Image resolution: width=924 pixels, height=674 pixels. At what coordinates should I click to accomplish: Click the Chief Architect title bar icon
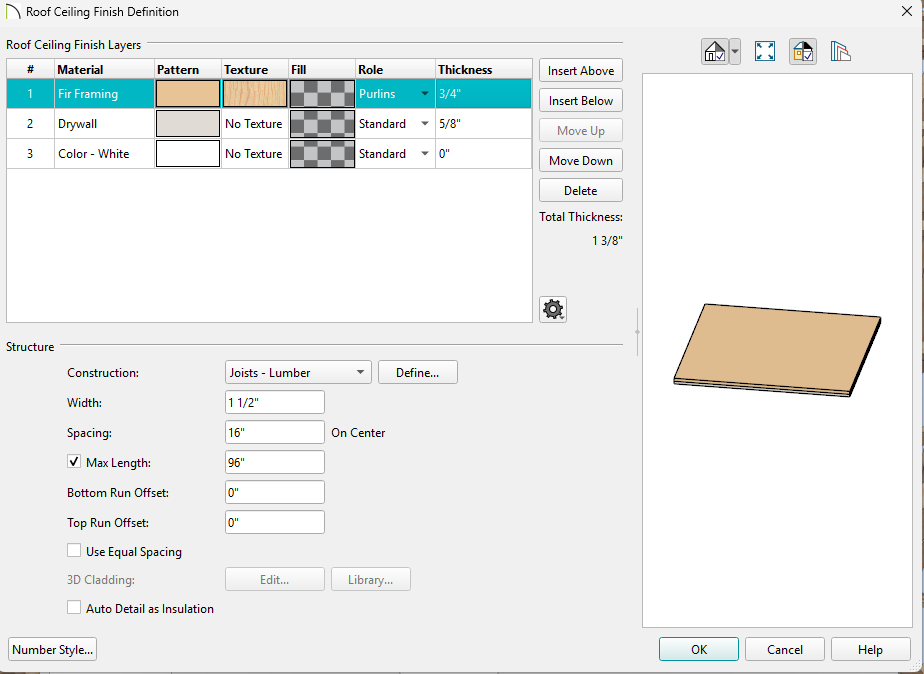[13, 12]
